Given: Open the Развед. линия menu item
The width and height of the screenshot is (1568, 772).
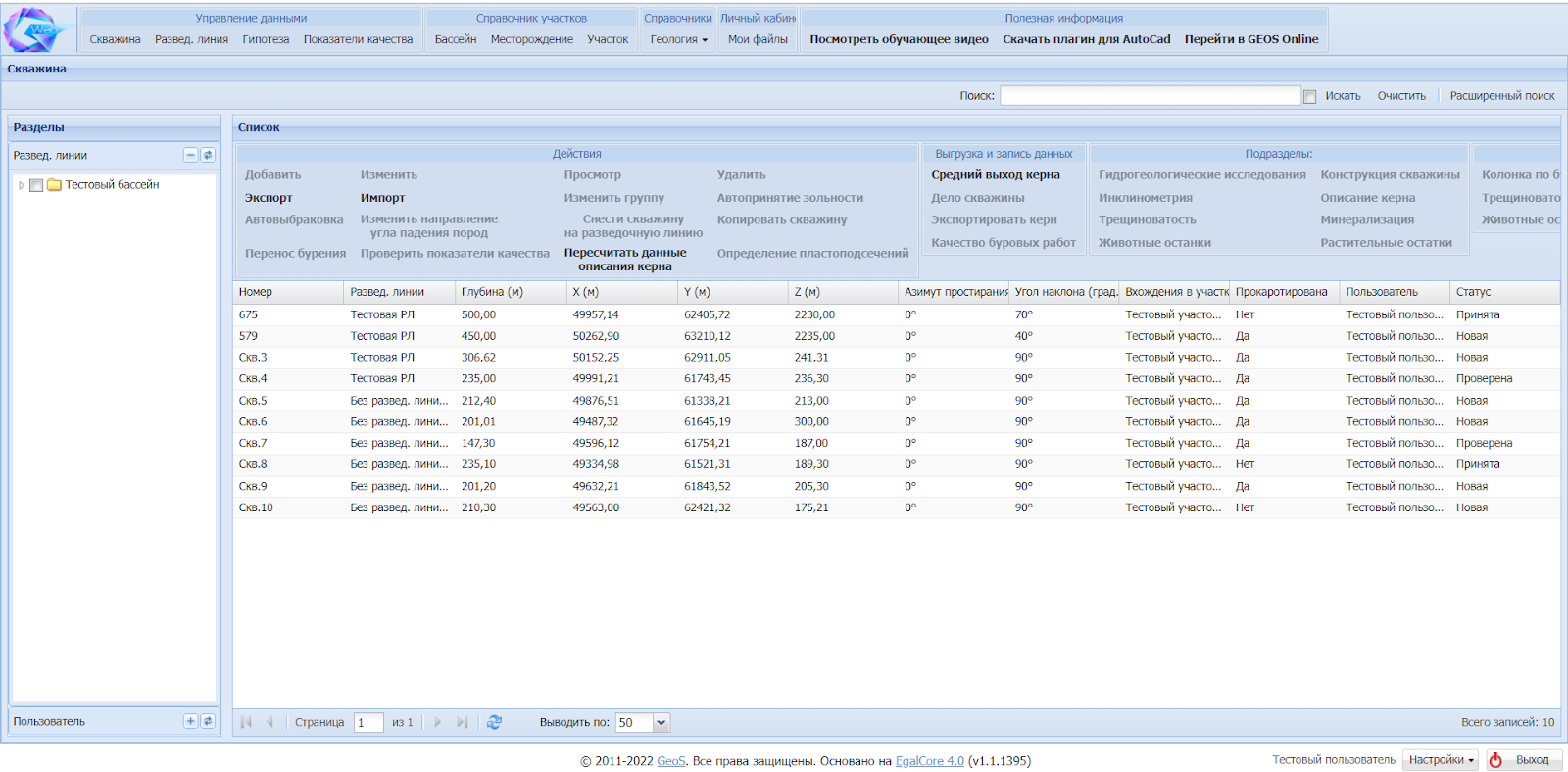Looking at the screenshot, I should tap(191, 39).
